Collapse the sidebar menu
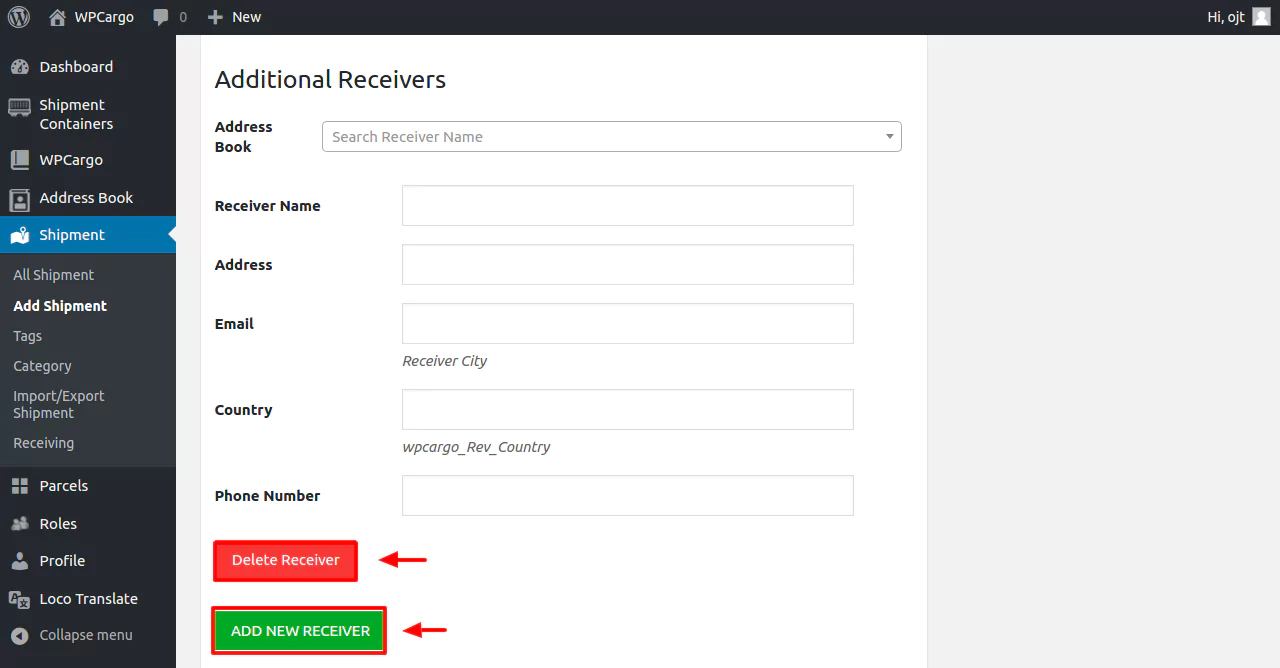The width and height of the screenshot is (1280, 668). (72, 635)
